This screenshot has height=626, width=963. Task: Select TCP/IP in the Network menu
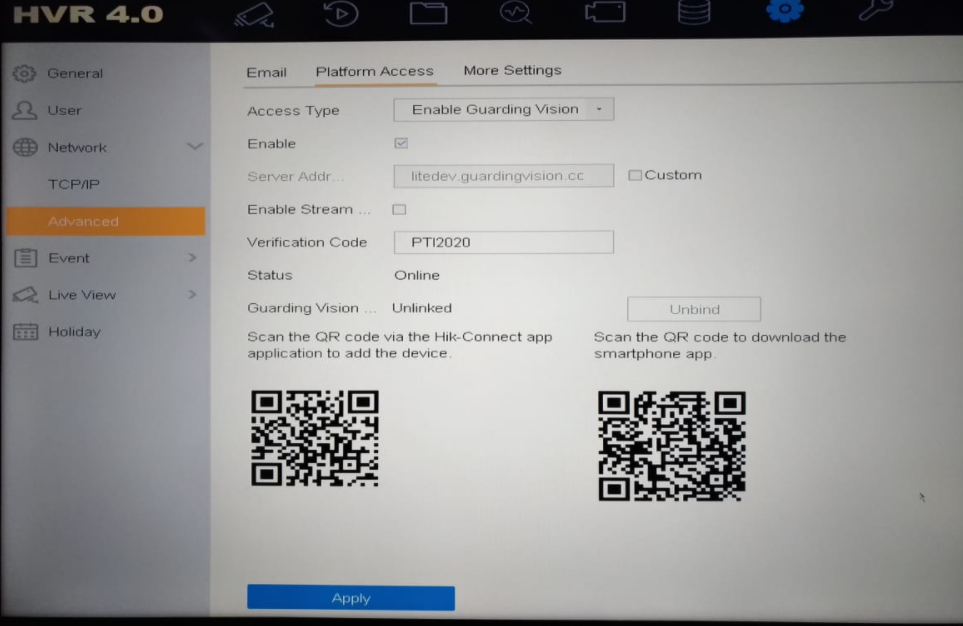tap(74, 185)
